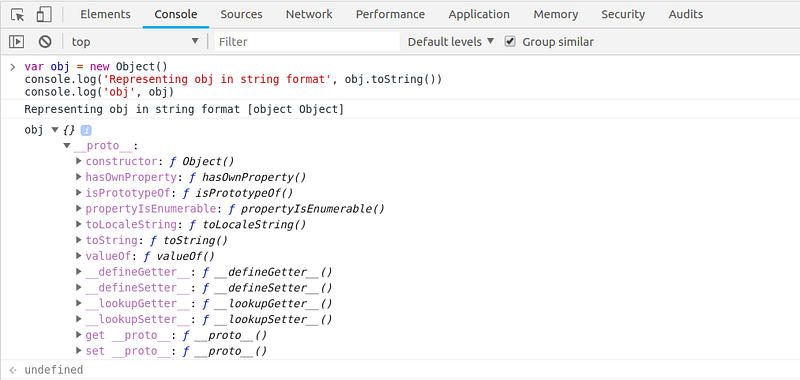Screen dimensions: 800x380
Task: Toggle the Group similar checkbox
Action: pos(510,41)
